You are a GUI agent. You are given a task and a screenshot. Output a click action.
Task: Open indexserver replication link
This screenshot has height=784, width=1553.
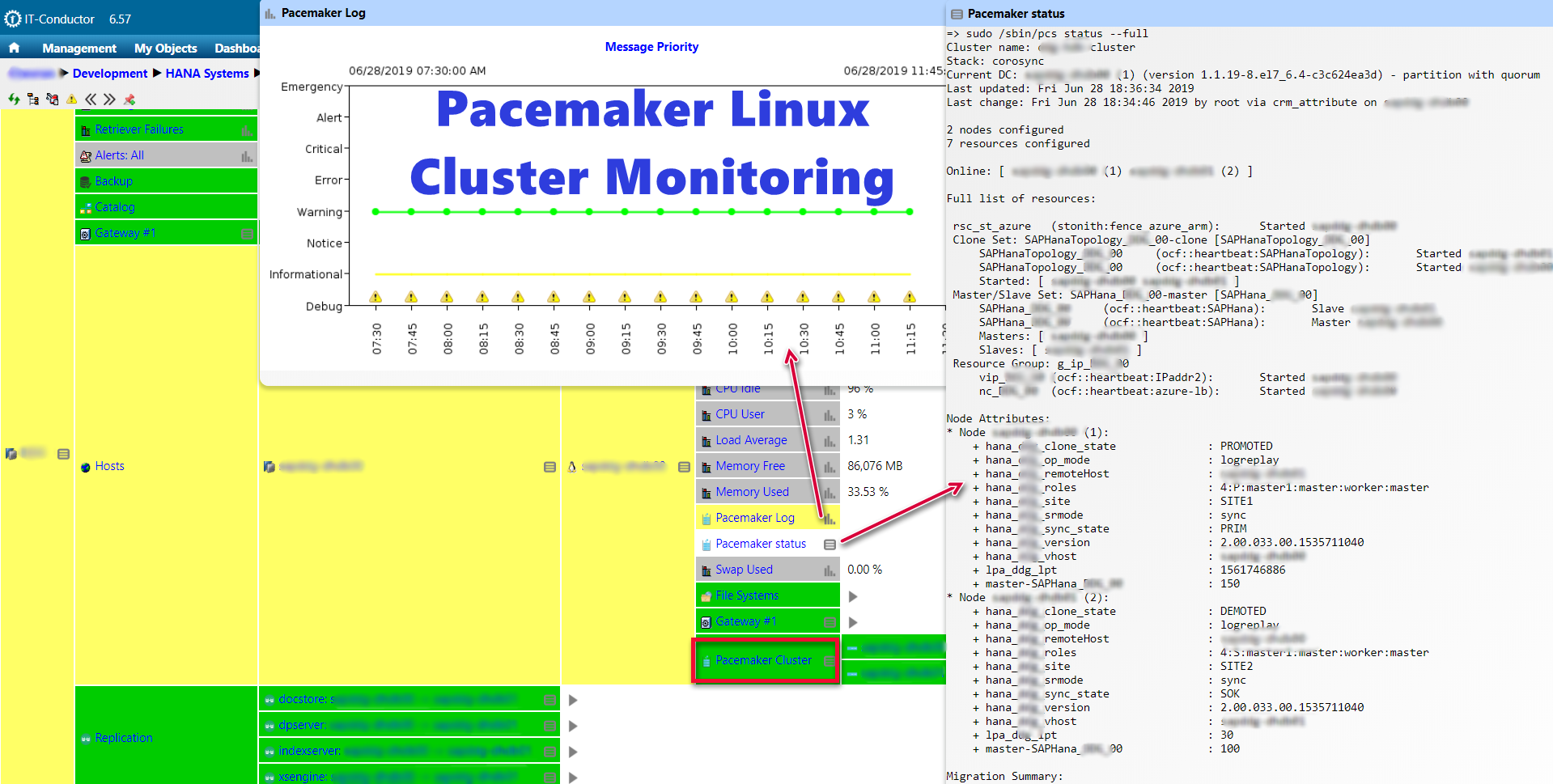pyautogui.click(x=309, y=751)
